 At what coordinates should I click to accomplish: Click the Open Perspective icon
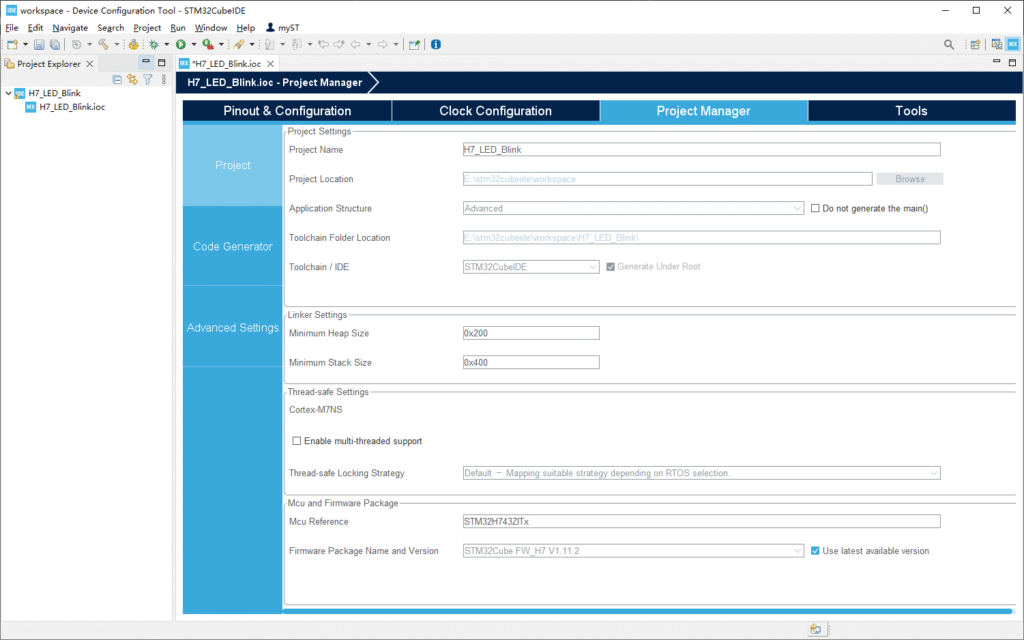pyautogui.click(x=975, y=44)
